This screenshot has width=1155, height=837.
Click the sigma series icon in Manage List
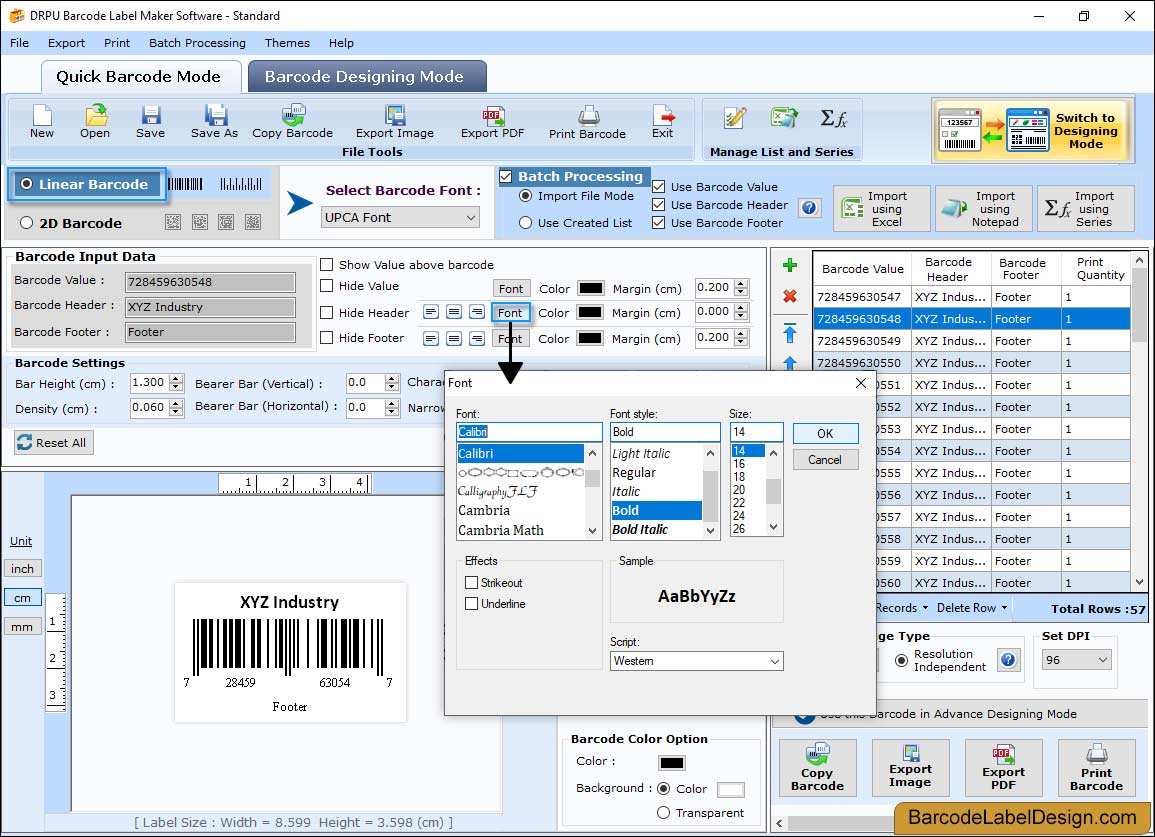[x=834, y=118]
